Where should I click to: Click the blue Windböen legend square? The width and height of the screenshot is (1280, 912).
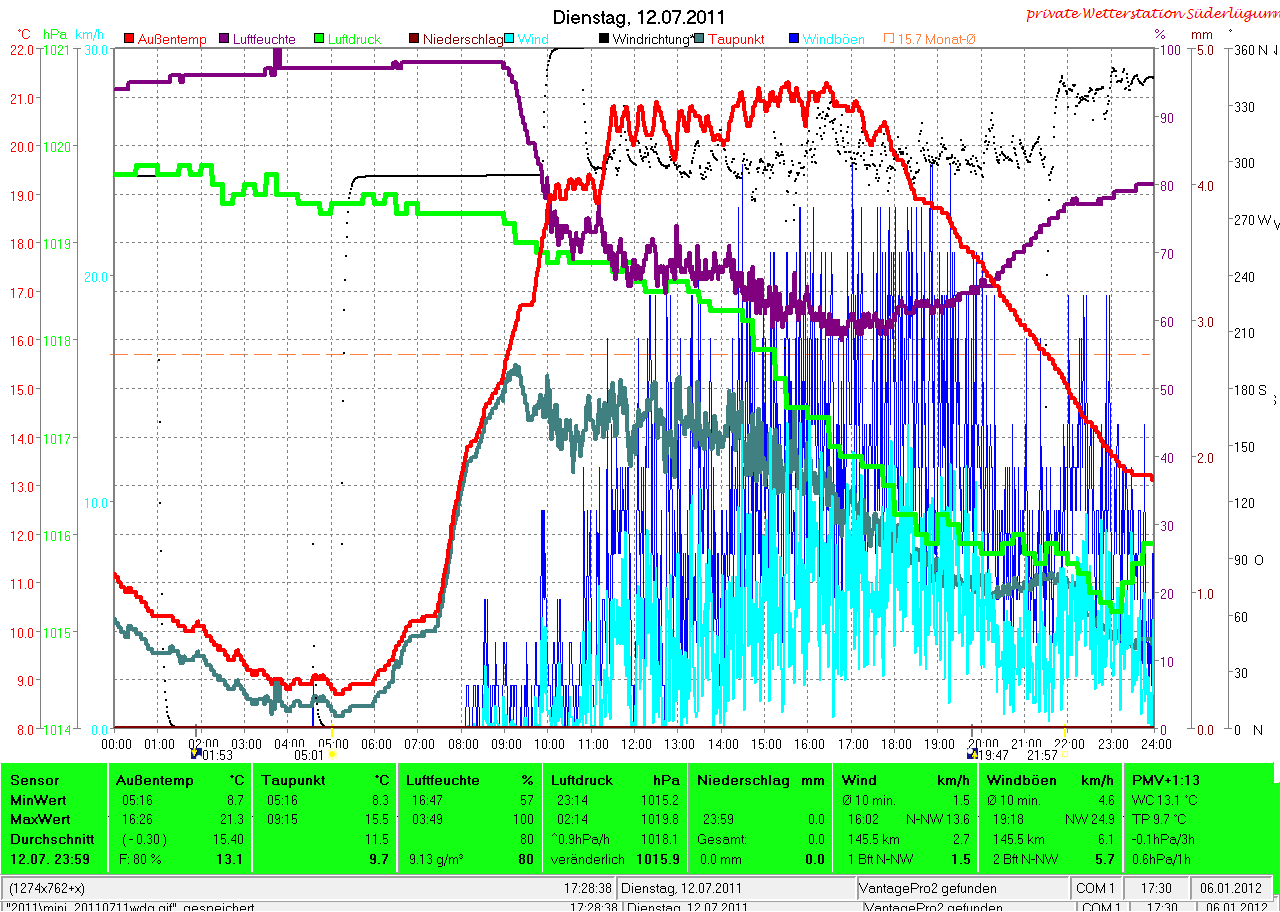click(794, 39)
